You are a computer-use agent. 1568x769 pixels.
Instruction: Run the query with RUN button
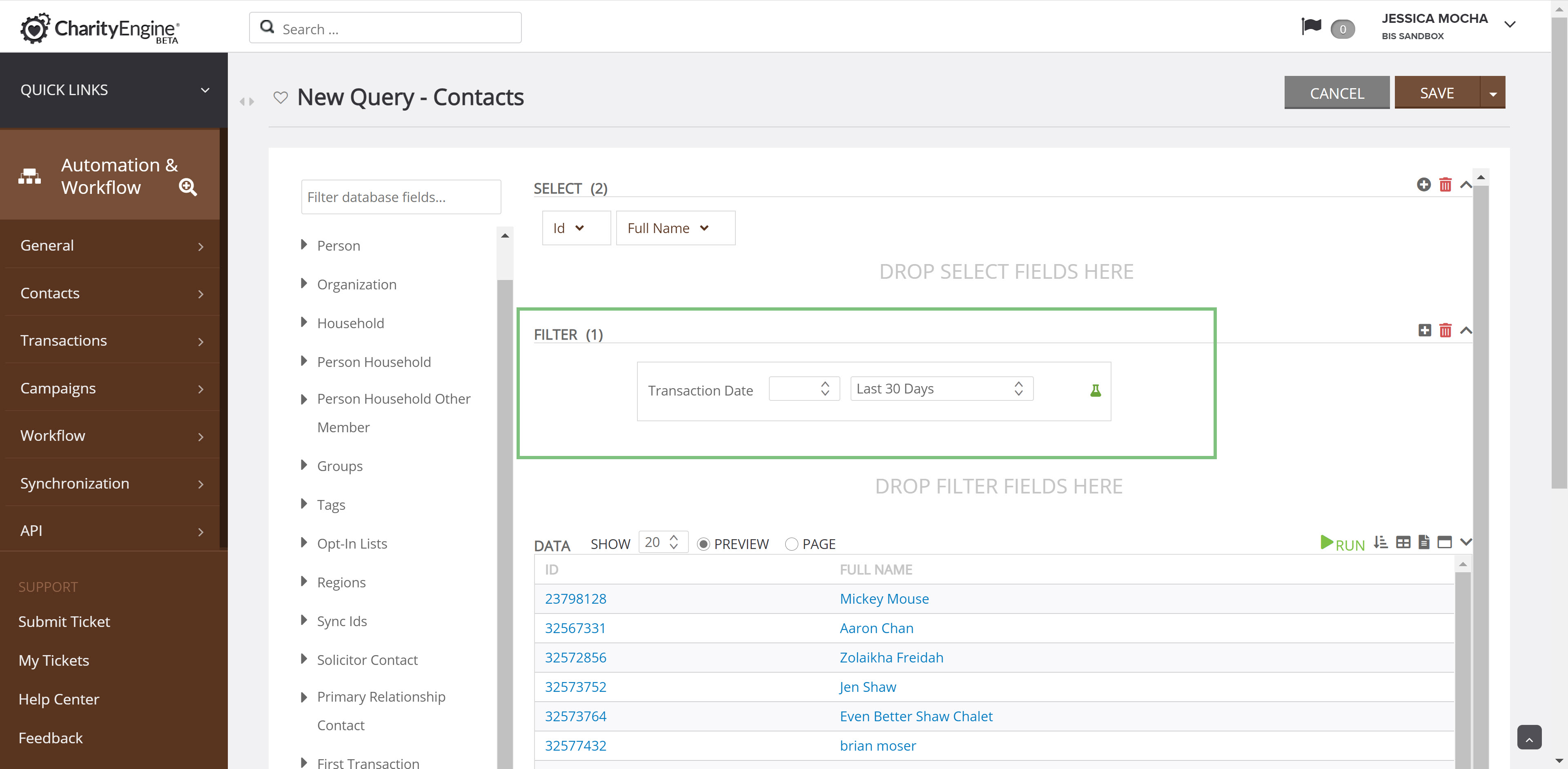coord(1343,544)
